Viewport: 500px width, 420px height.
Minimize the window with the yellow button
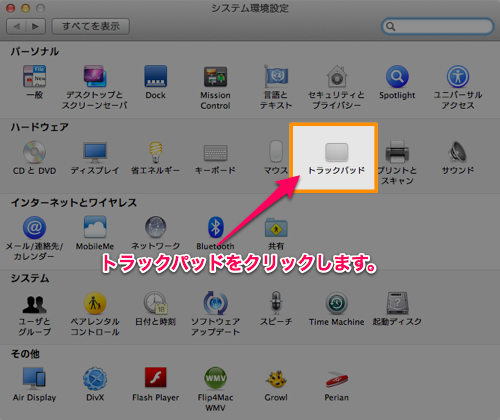click(26, 8)
